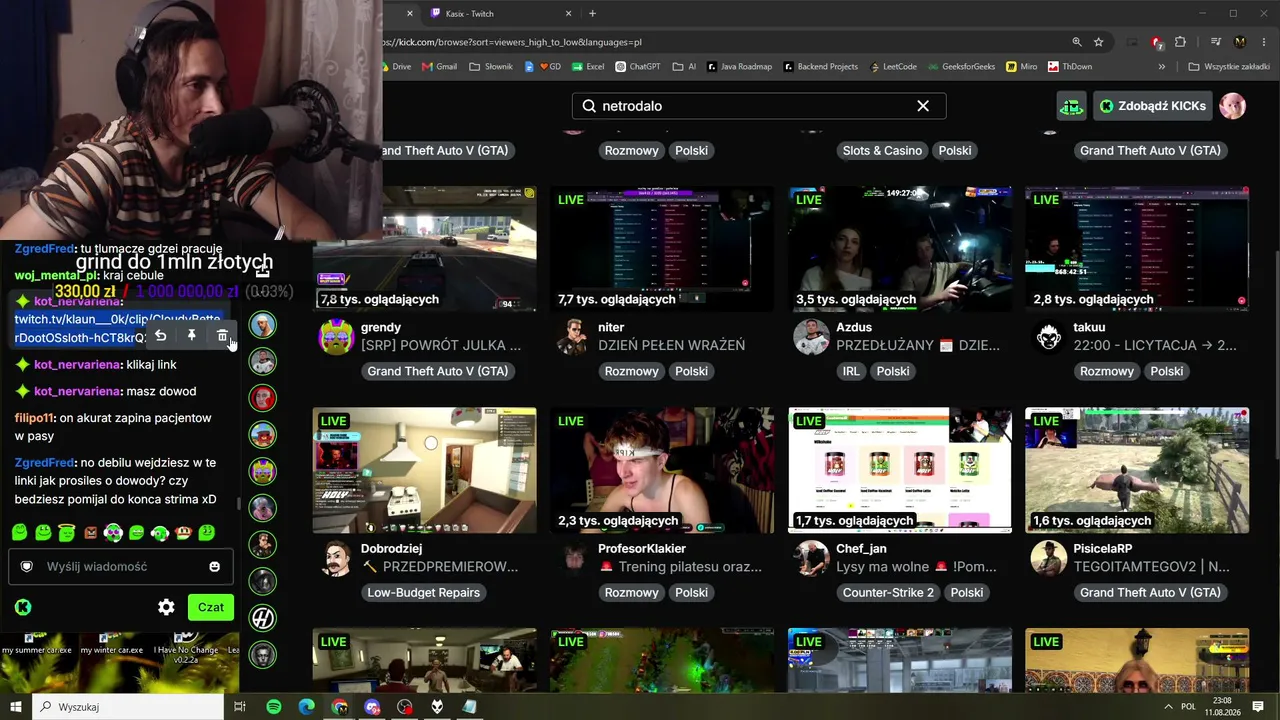
Task: Click Counter-Strike 2 tag under Chef_jan
Action: [888, 592]
